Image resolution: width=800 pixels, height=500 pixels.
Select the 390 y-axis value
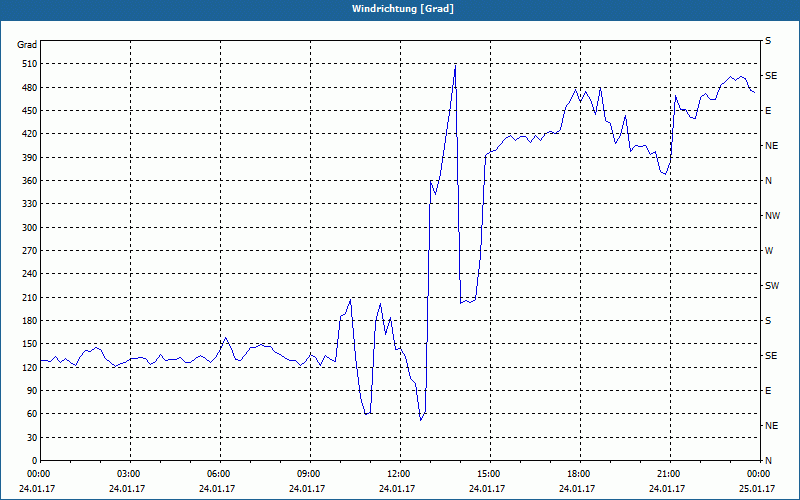click(x=30, y=157)
